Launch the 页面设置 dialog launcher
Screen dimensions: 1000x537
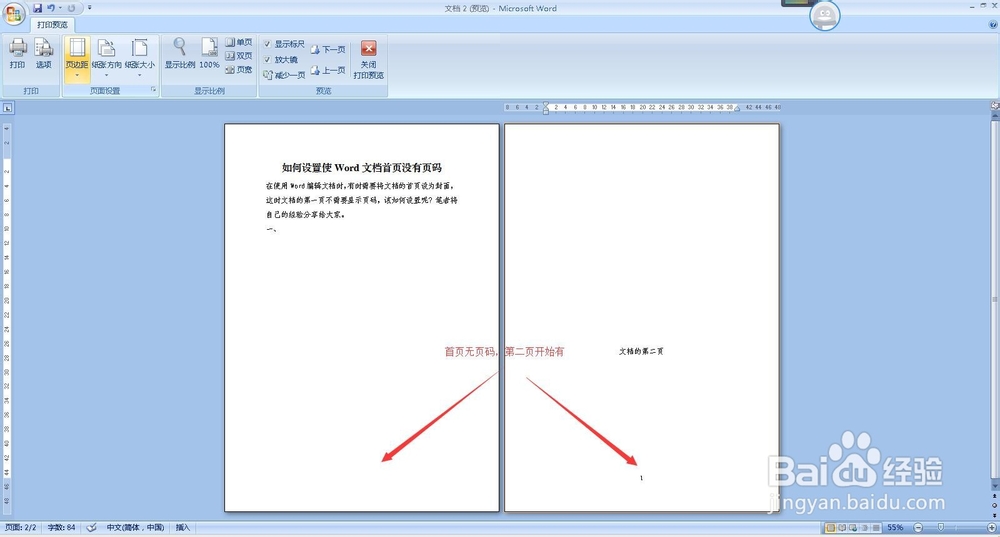point(154,91)
